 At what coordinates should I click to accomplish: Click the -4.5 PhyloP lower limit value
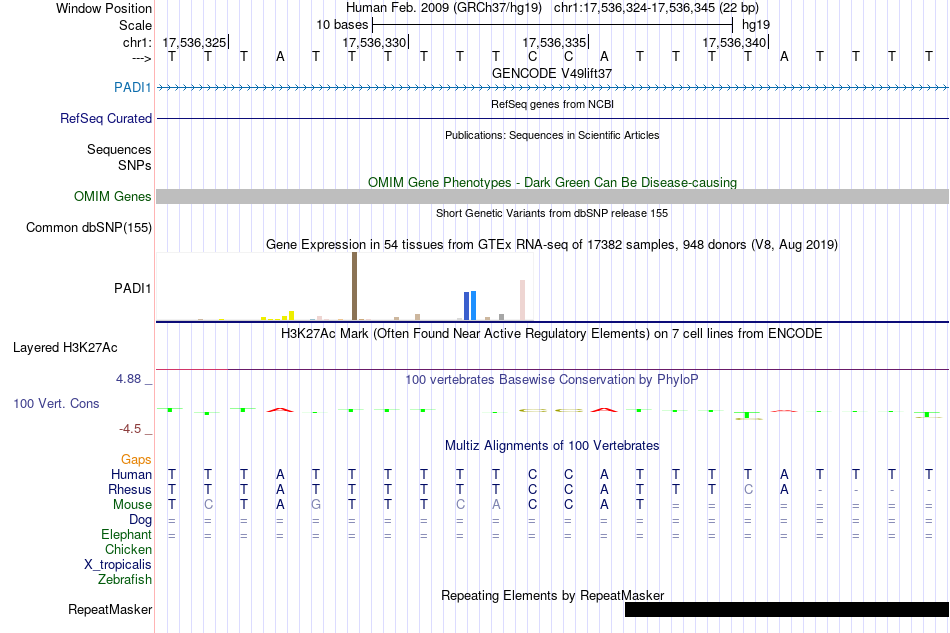(130, 429)
